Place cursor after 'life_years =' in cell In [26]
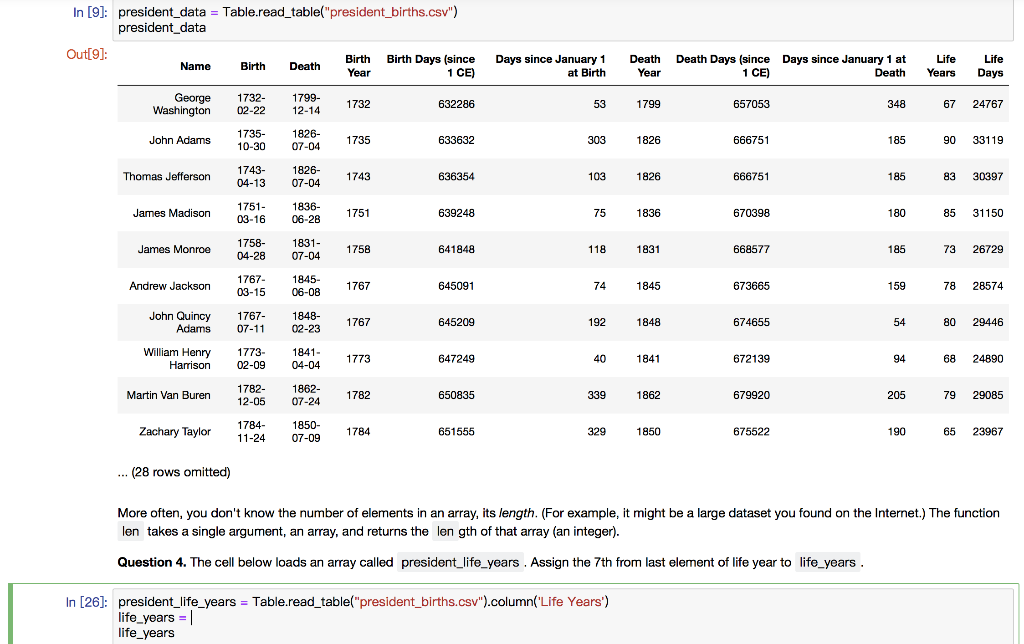The image size is (1024, 644). pyautogui.click(x=191, y=617)
